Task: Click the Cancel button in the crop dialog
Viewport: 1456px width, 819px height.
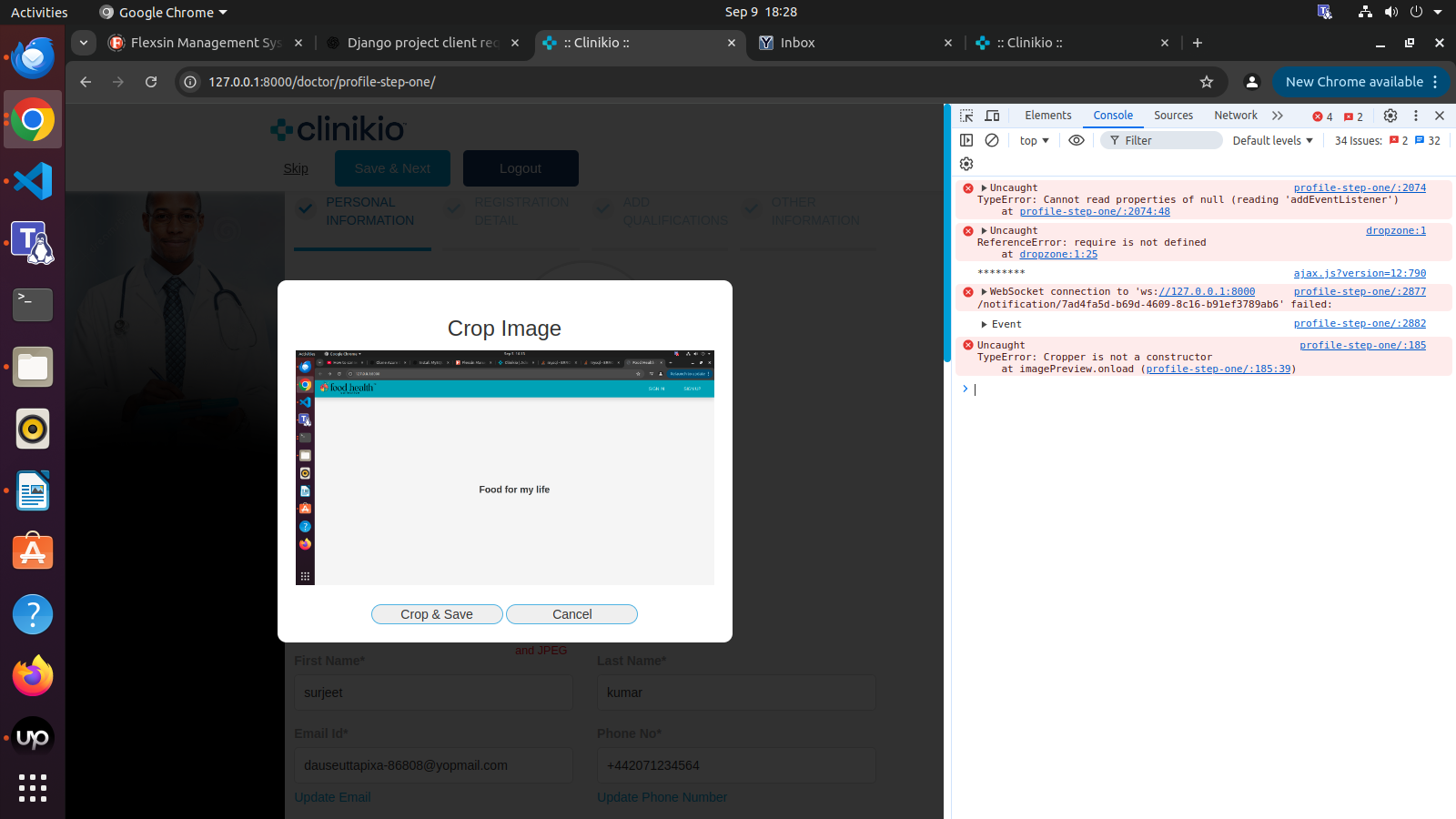Action: [571, 614]
